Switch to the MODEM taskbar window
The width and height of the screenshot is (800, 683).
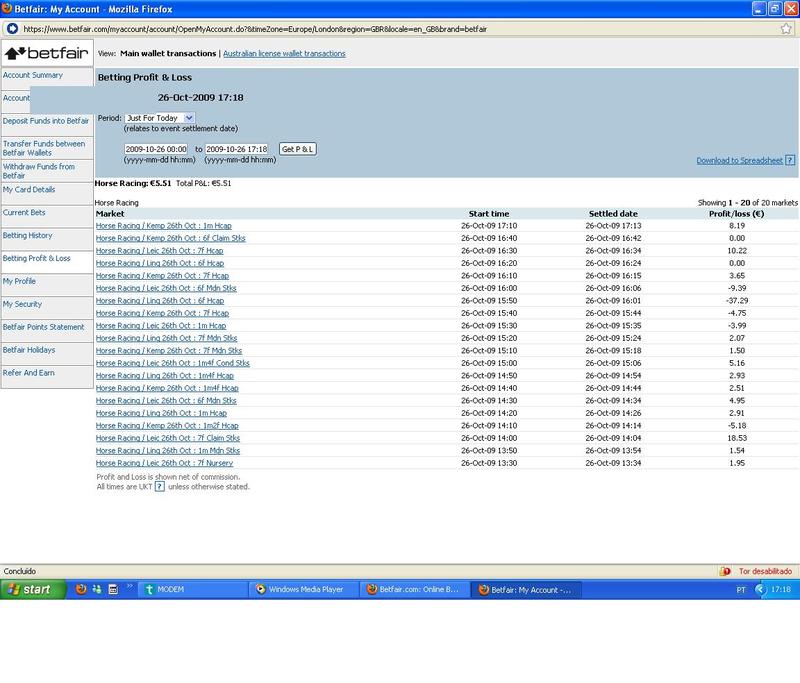194,590
